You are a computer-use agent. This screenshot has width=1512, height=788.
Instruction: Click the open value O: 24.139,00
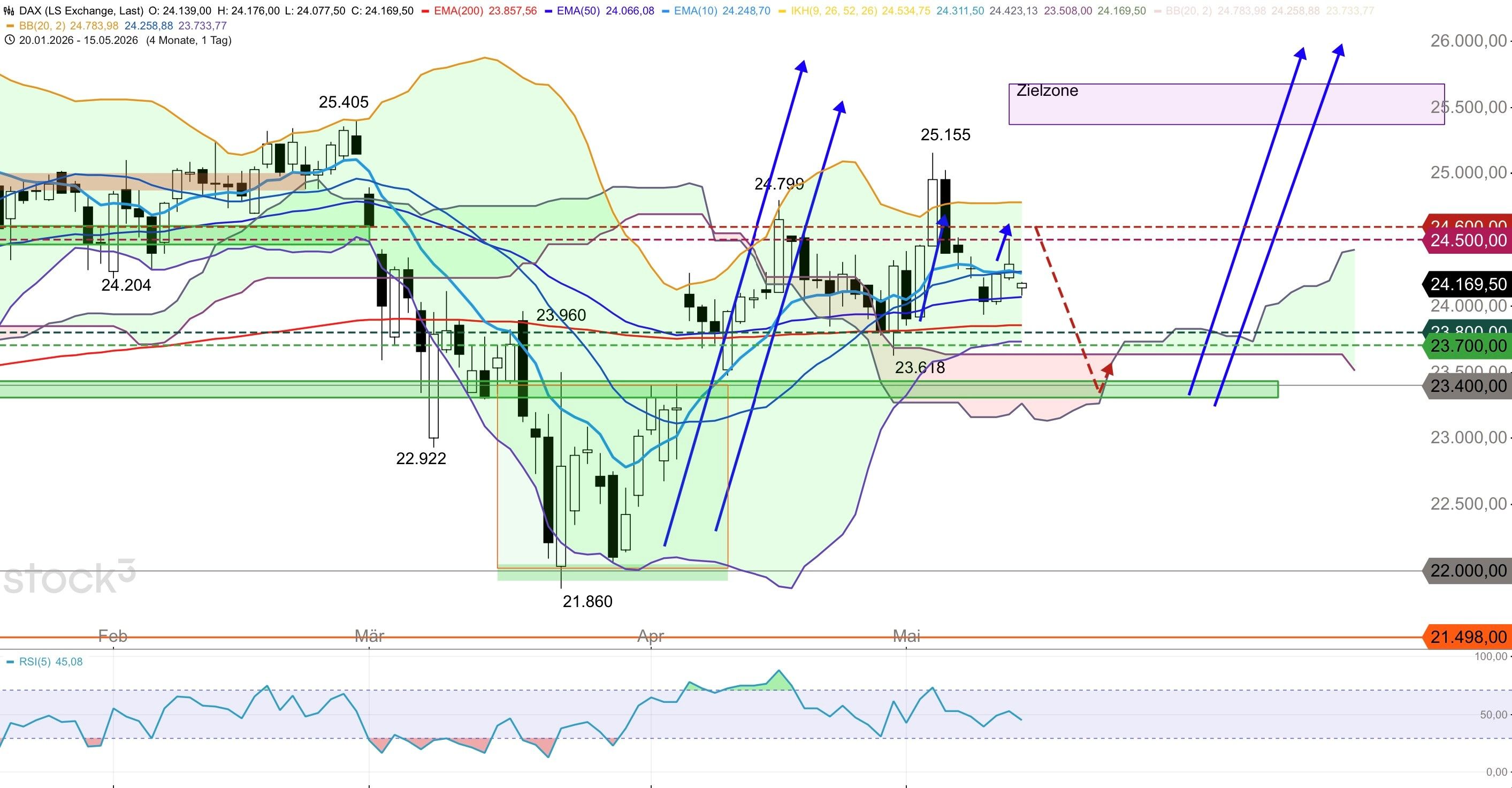(180, 11)
